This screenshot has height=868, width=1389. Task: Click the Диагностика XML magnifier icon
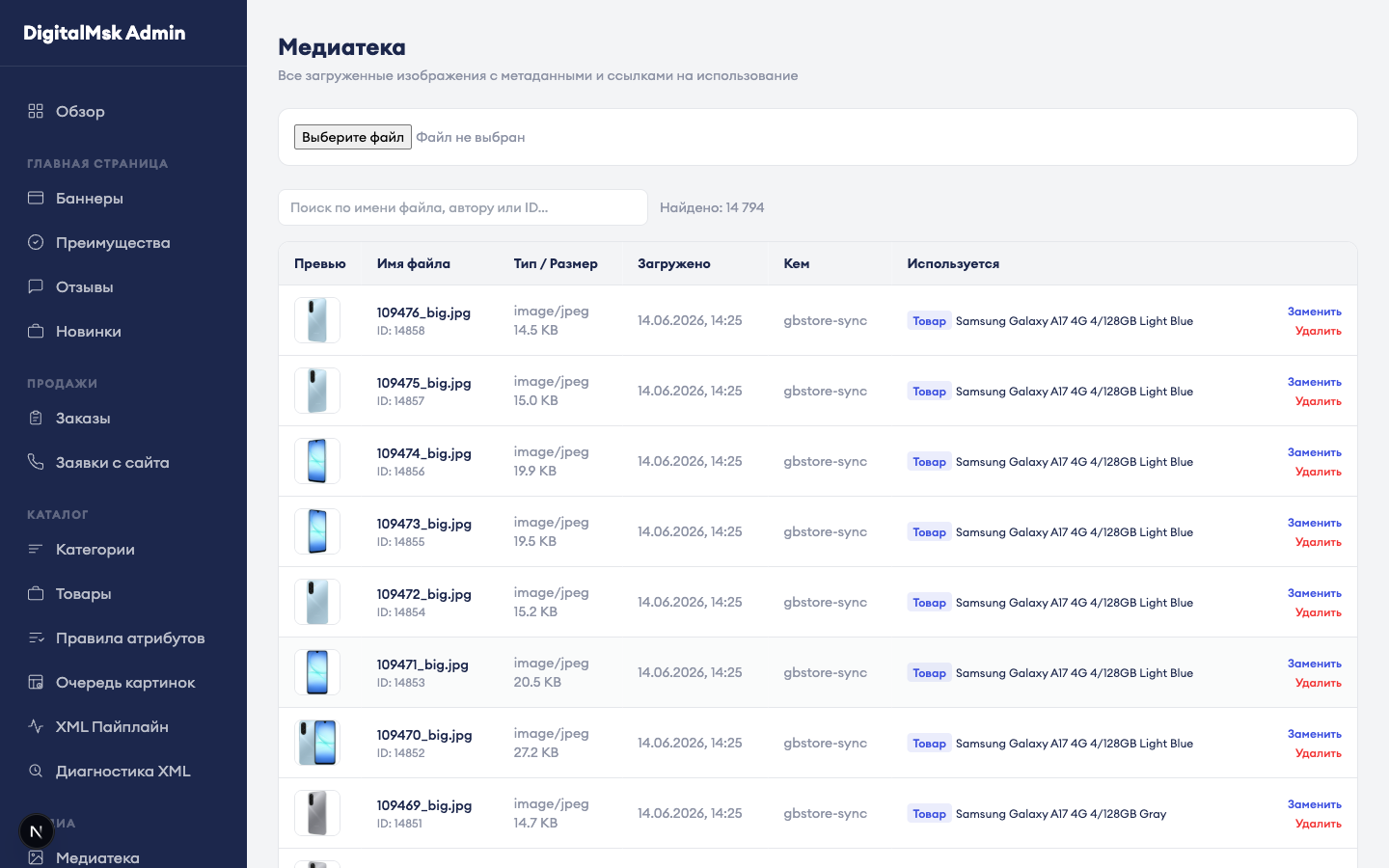point(36,771)
